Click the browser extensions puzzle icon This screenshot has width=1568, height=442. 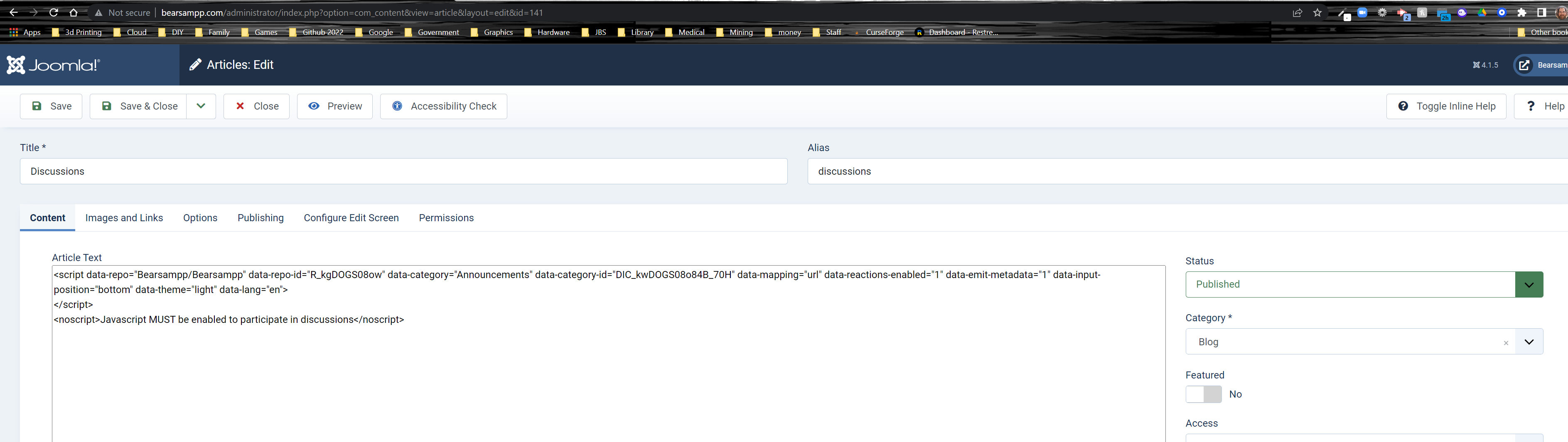(x=1522, y=12)
